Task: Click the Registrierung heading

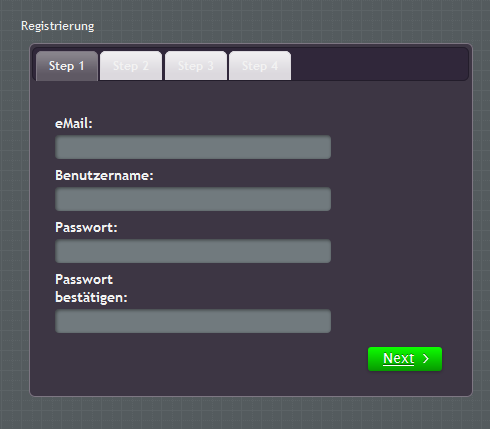Action: click(x=58, y=26)
